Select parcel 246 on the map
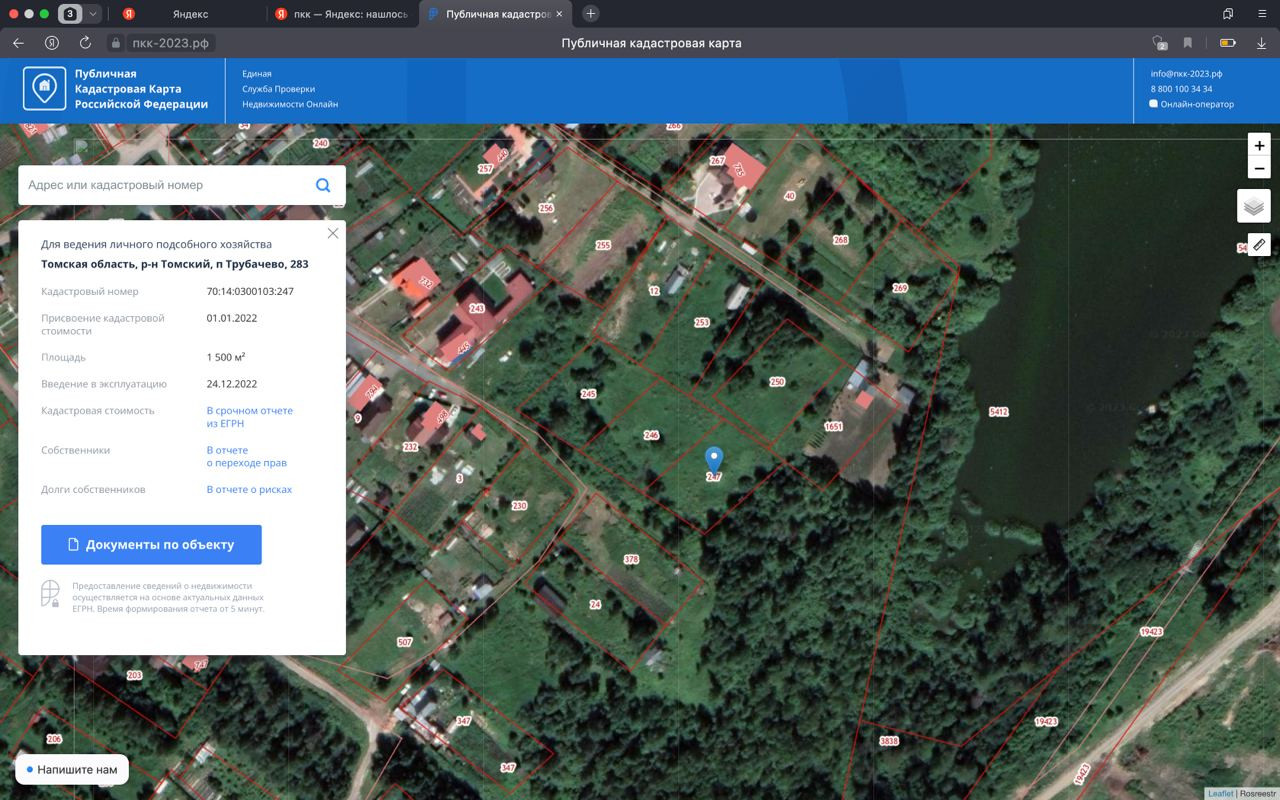The width and height of the screenshot is (1280, 800). point(651,435)
